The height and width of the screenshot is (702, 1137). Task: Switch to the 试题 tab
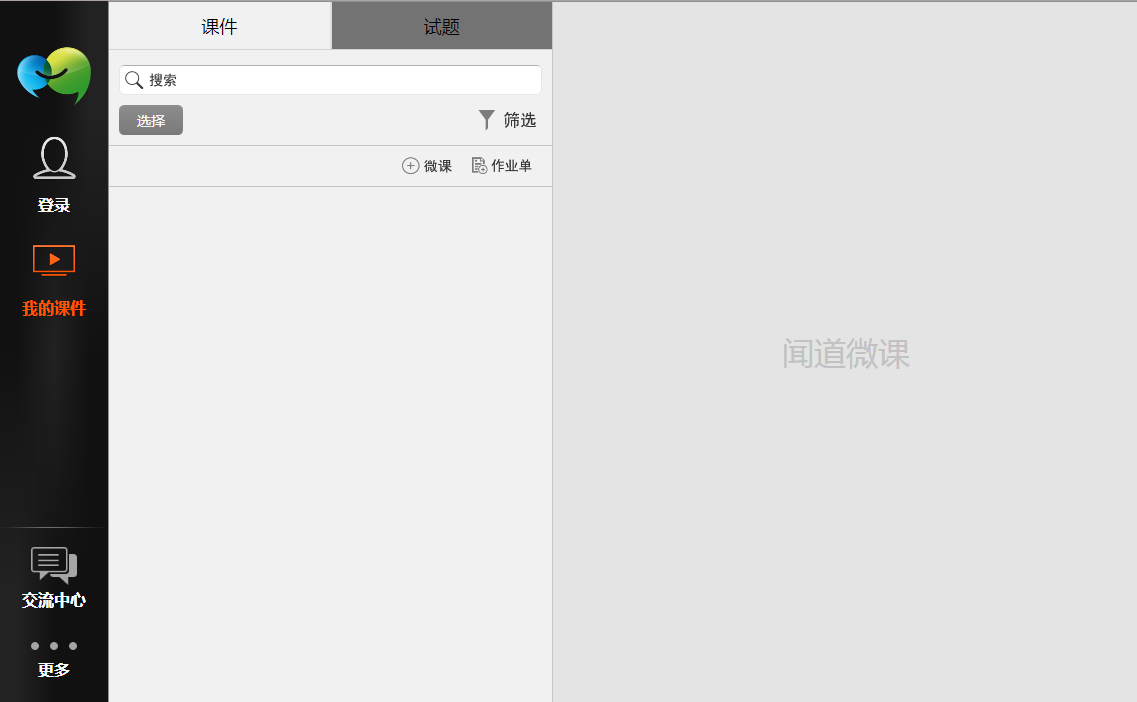pyautogui.click(x=442, y=27)
